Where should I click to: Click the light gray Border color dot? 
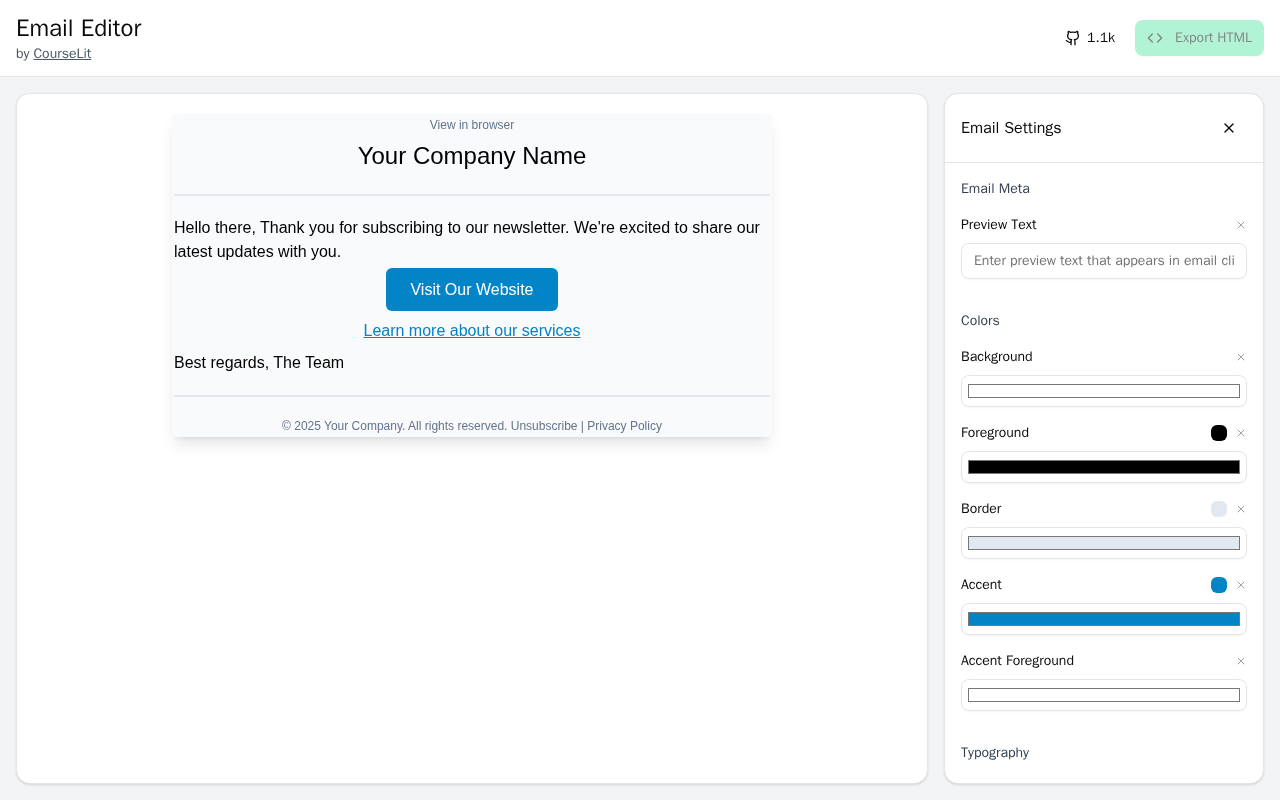pyautogui.click(x=1219, y=509)
